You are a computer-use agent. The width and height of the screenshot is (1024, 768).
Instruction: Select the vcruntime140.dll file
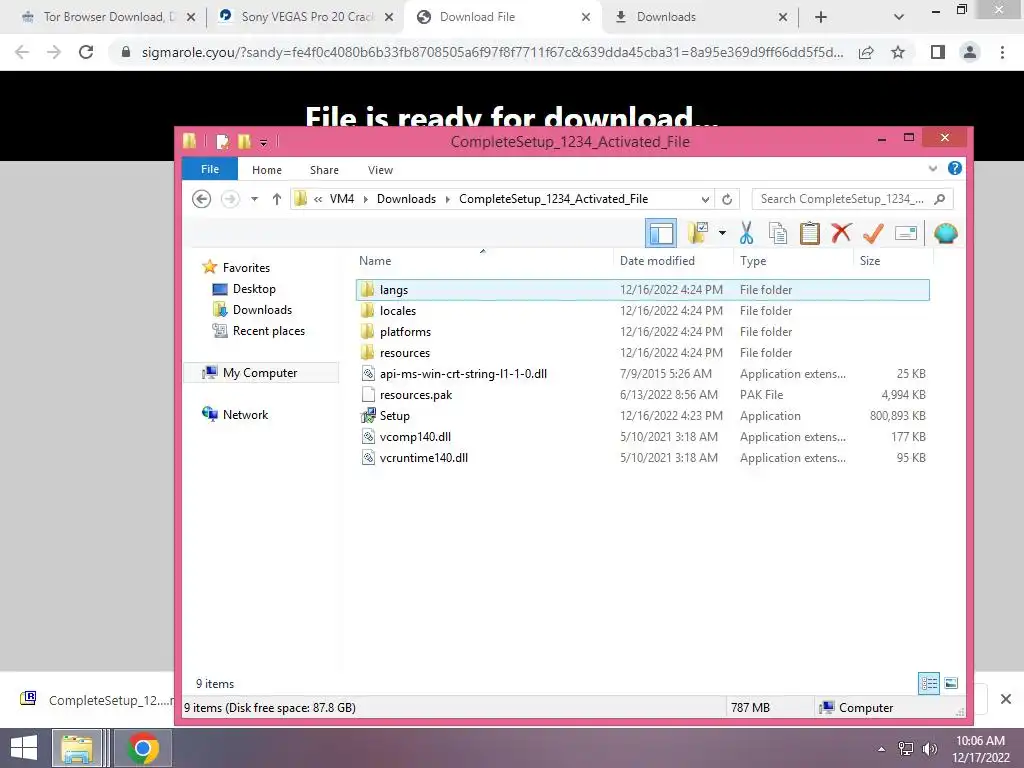pyautogui.click(x=643, y=458)
